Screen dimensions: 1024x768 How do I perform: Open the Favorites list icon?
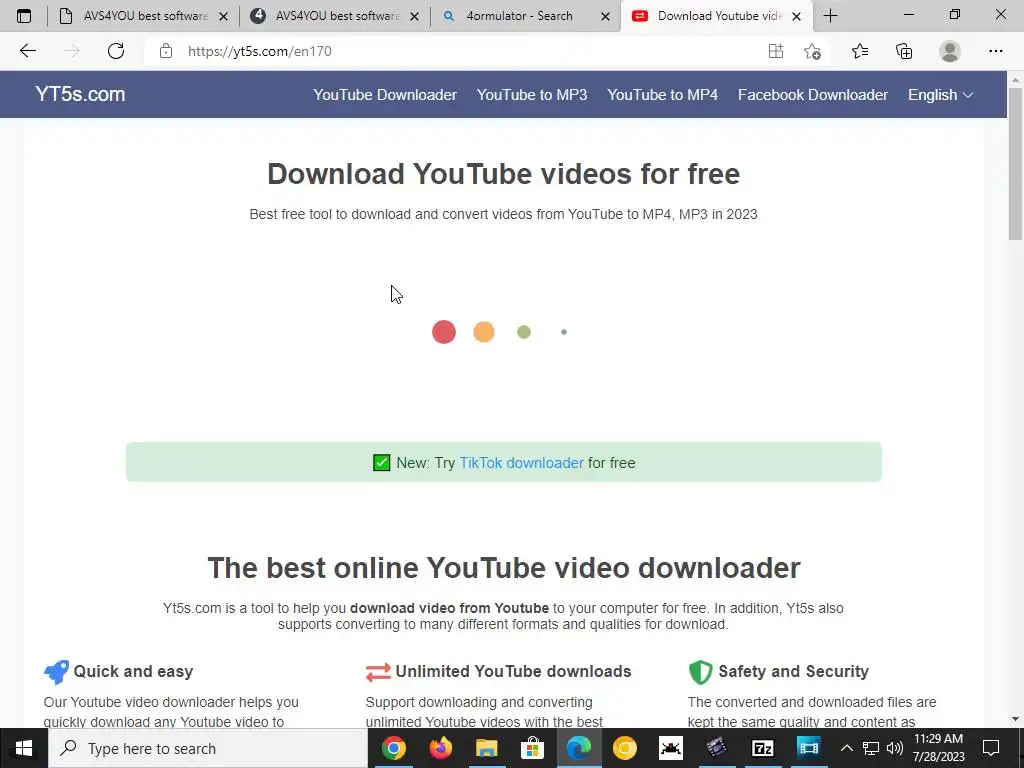click(860, 51)
